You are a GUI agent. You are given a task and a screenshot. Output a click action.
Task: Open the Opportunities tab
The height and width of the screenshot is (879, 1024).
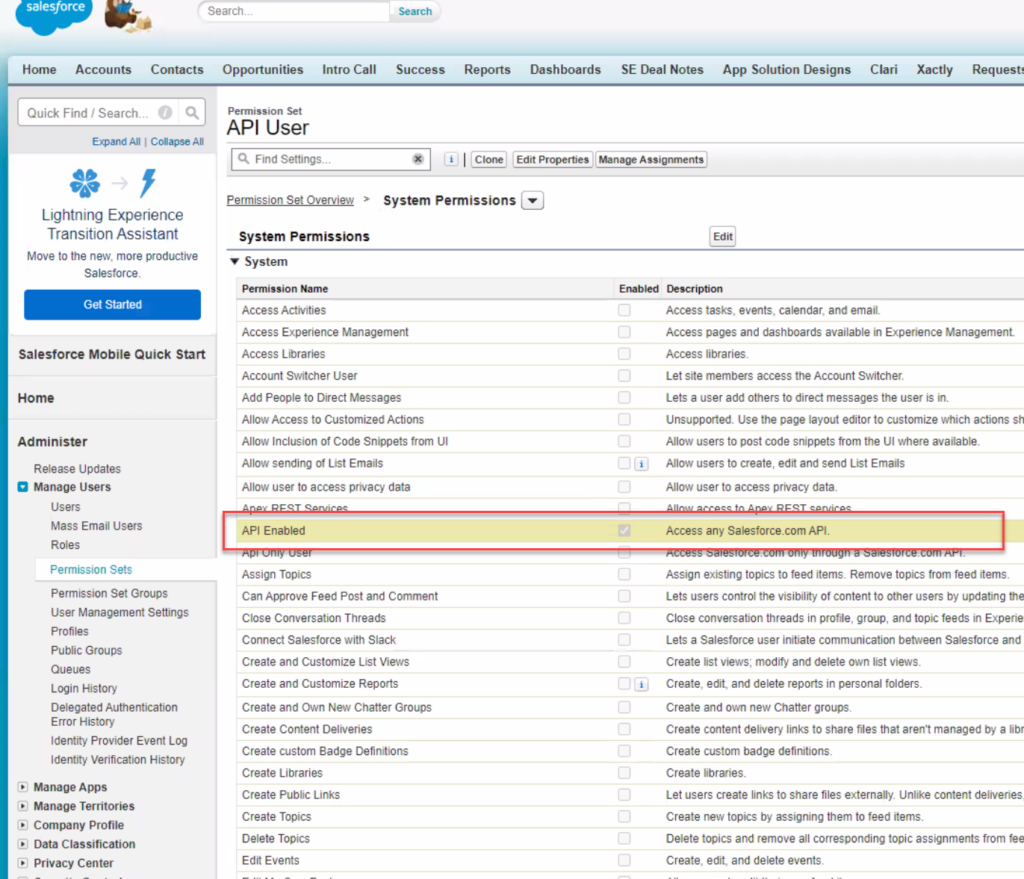point(262,70)
